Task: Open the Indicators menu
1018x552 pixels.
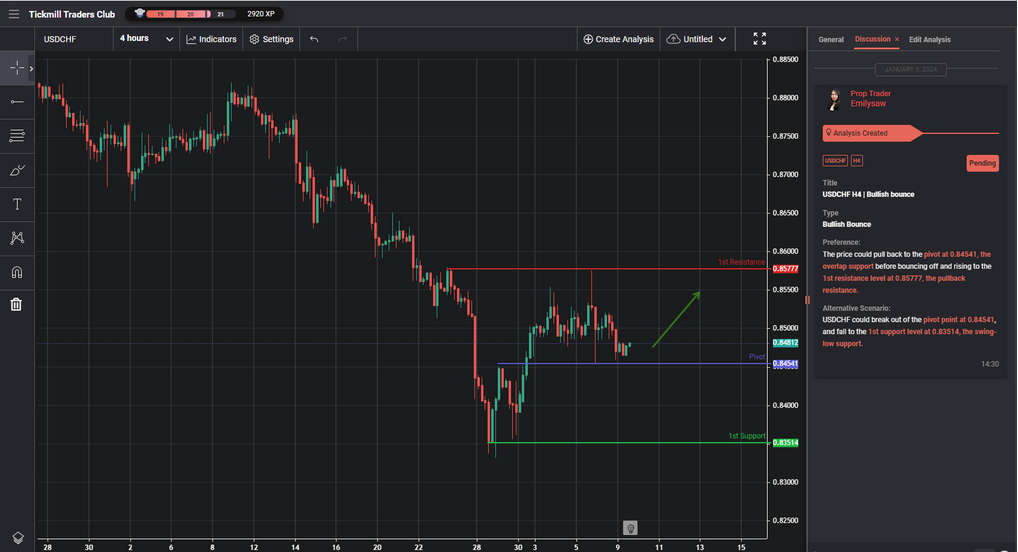Action: tap(211, 39)
